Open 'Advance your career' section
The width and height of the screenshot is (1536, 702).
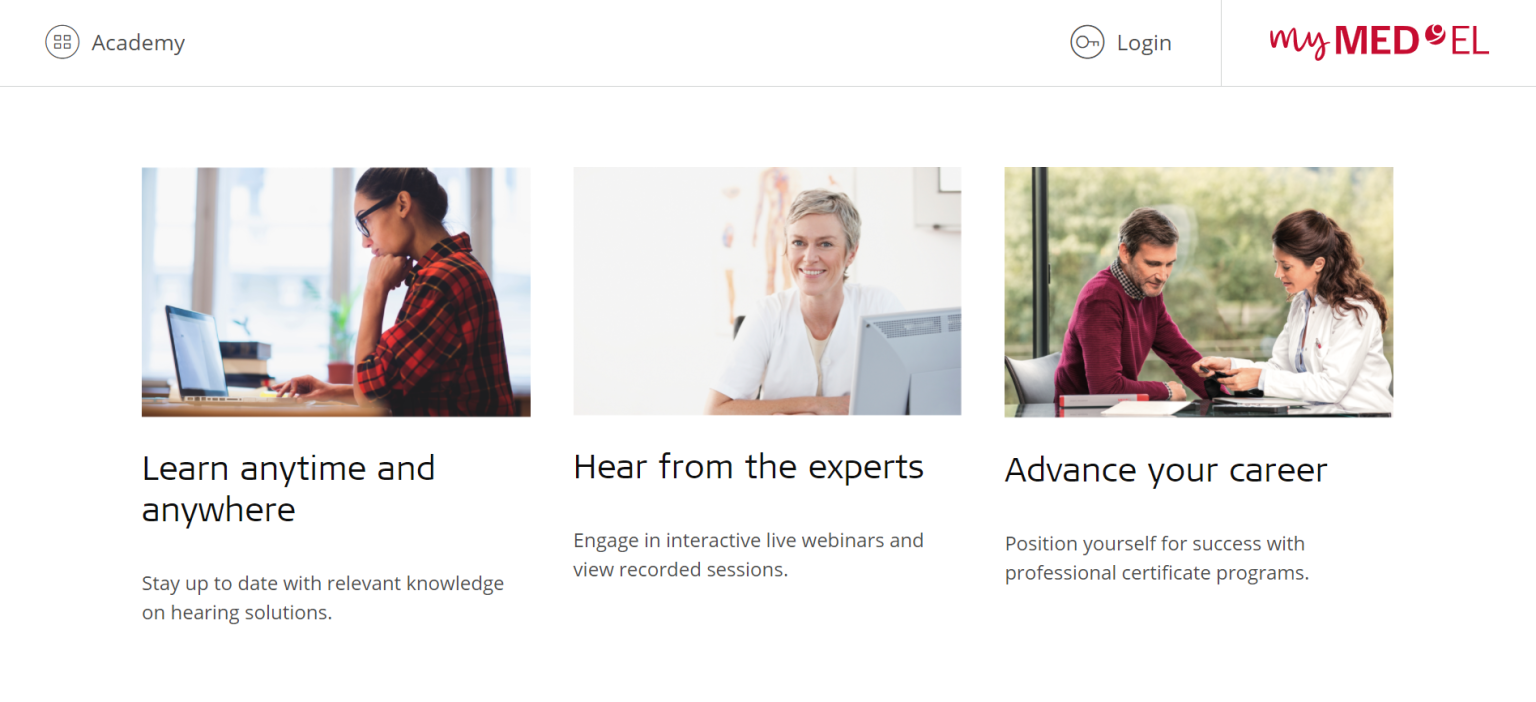(1166, 469)
